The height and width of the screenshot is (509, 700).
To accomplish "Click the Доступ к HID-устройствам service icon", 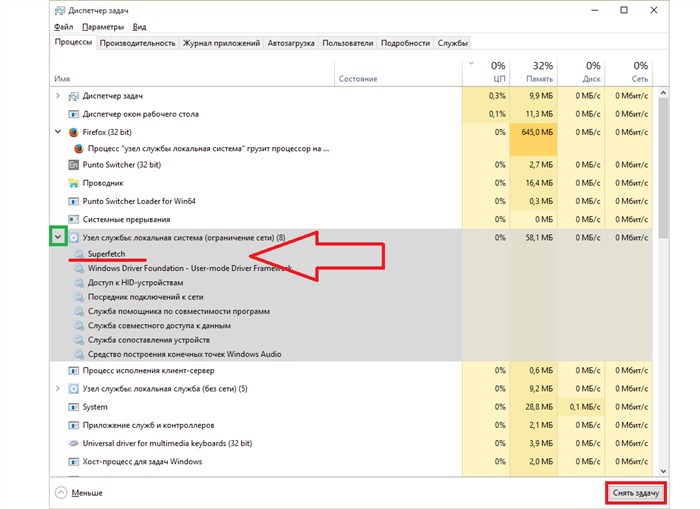I will tap(79, 283).
